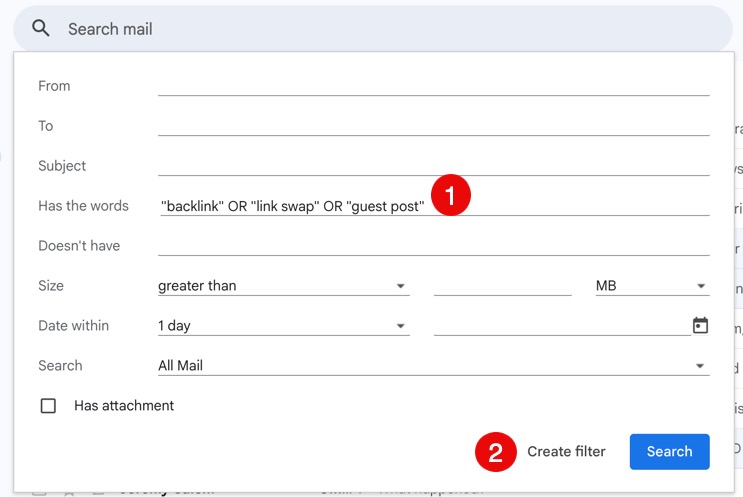Click the Create filter button
This screenshot has width=743, height=497.
(566, 452)
